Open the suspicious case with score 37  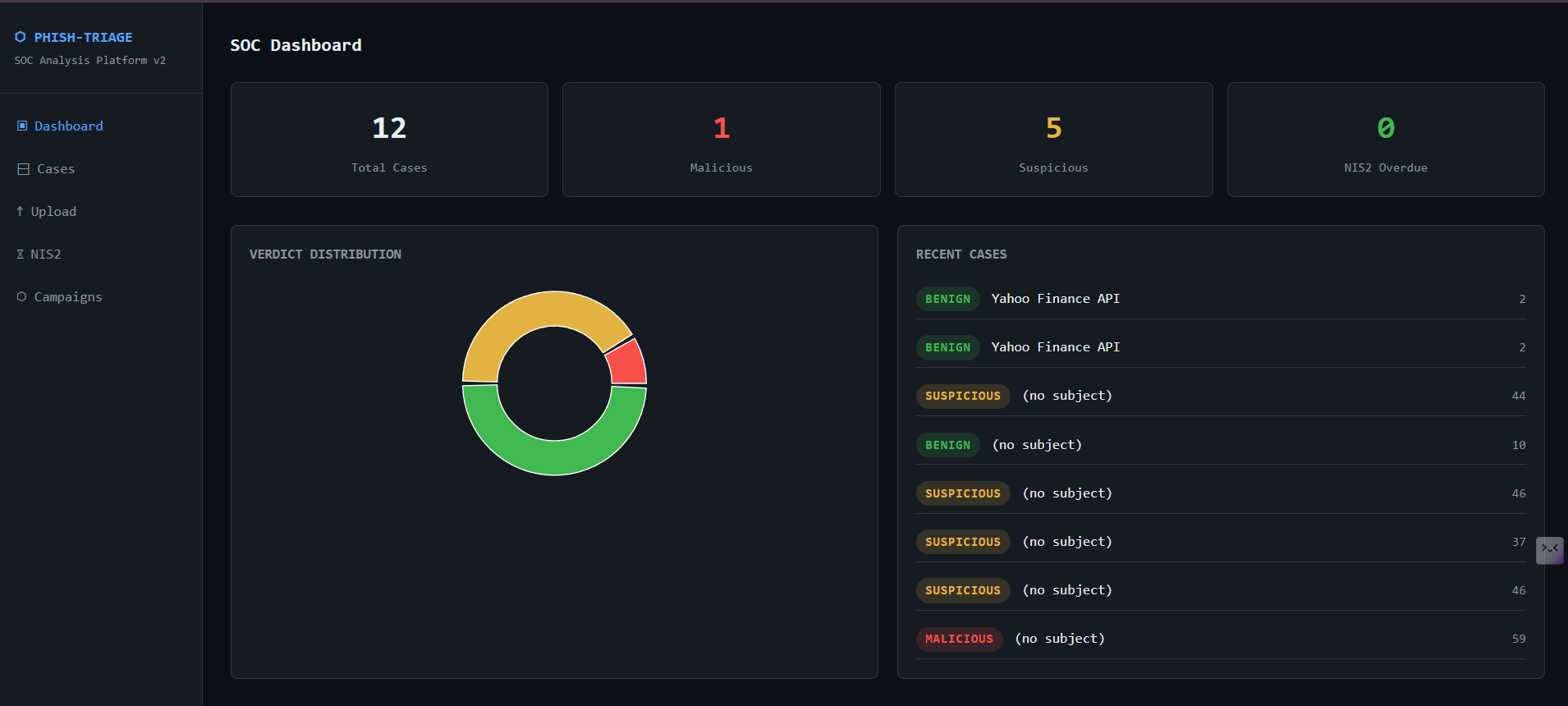pos(1221,542)
